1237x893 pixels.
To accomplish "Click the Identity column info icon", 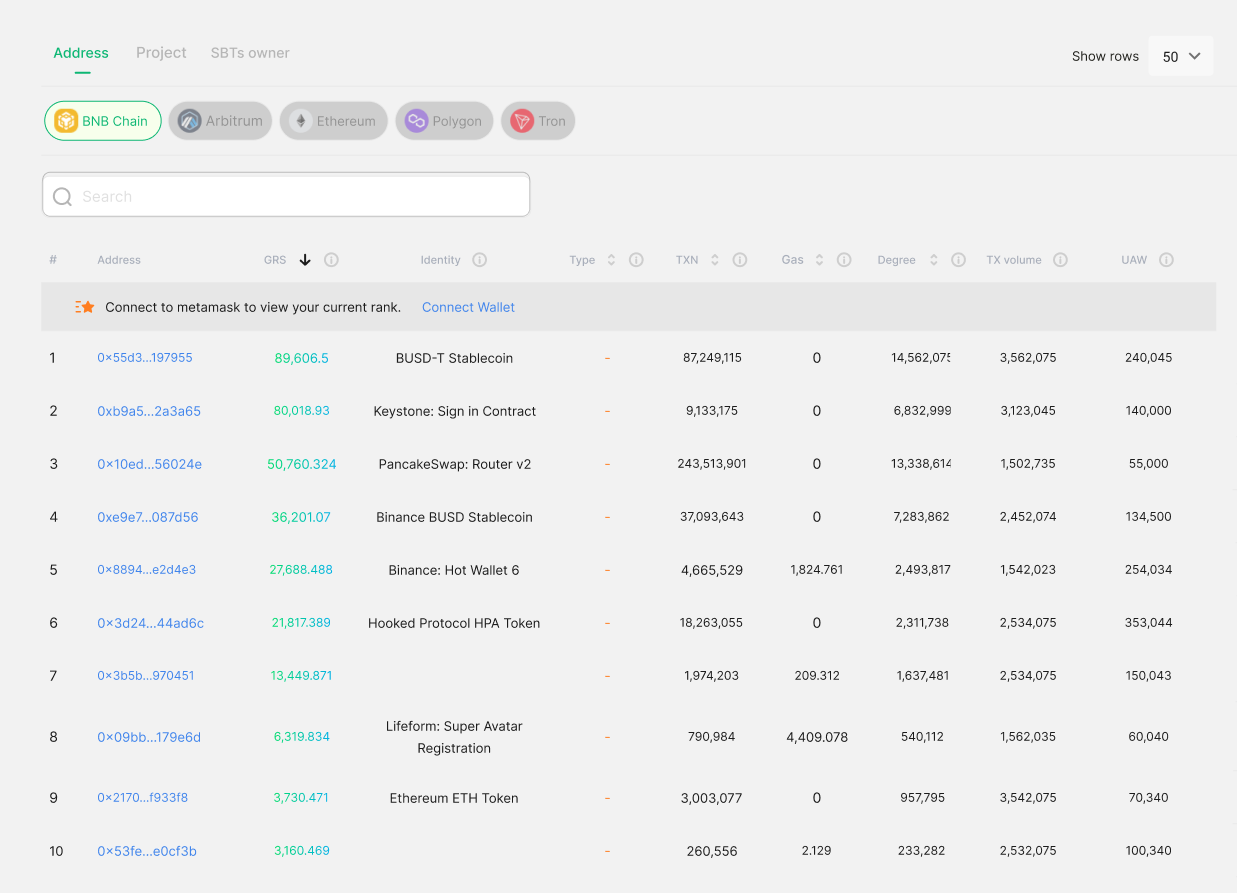I will [x=479, y=260].
